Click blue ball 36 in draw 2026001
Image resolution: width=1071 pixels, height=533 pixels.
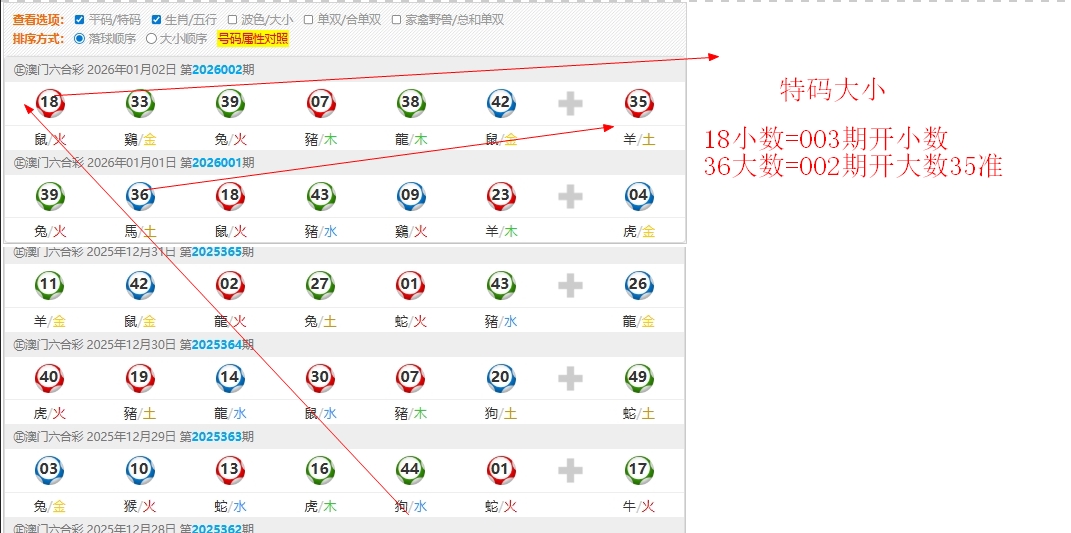[x=140, y=195]
